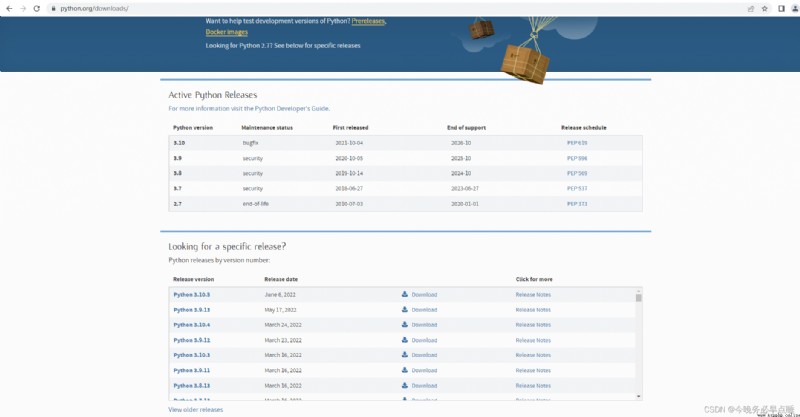Open Release Notes for Python 3.9.11
The image size is (800, 417).
pyautogui.click(x=533, y=370)
